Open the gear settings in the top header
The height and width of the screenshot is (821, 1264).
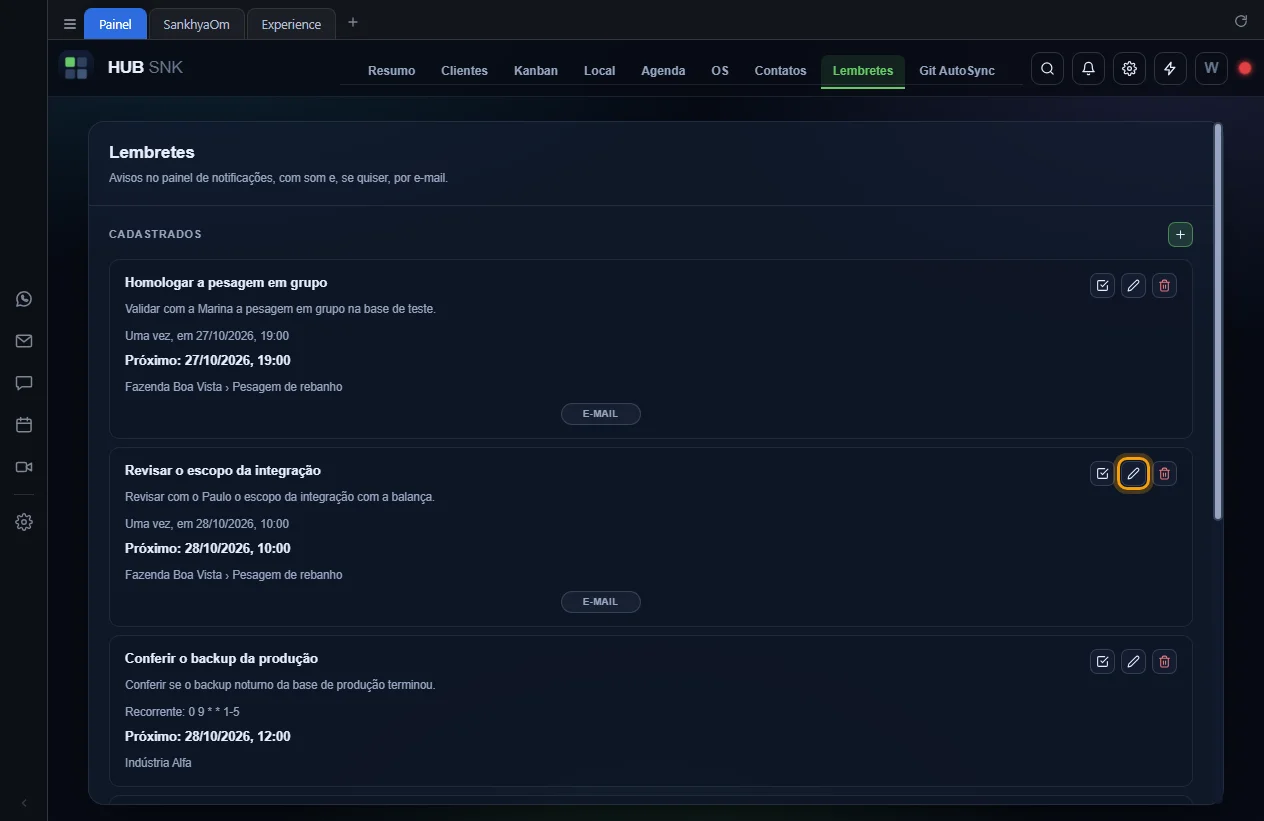(x=1129, y=68)
